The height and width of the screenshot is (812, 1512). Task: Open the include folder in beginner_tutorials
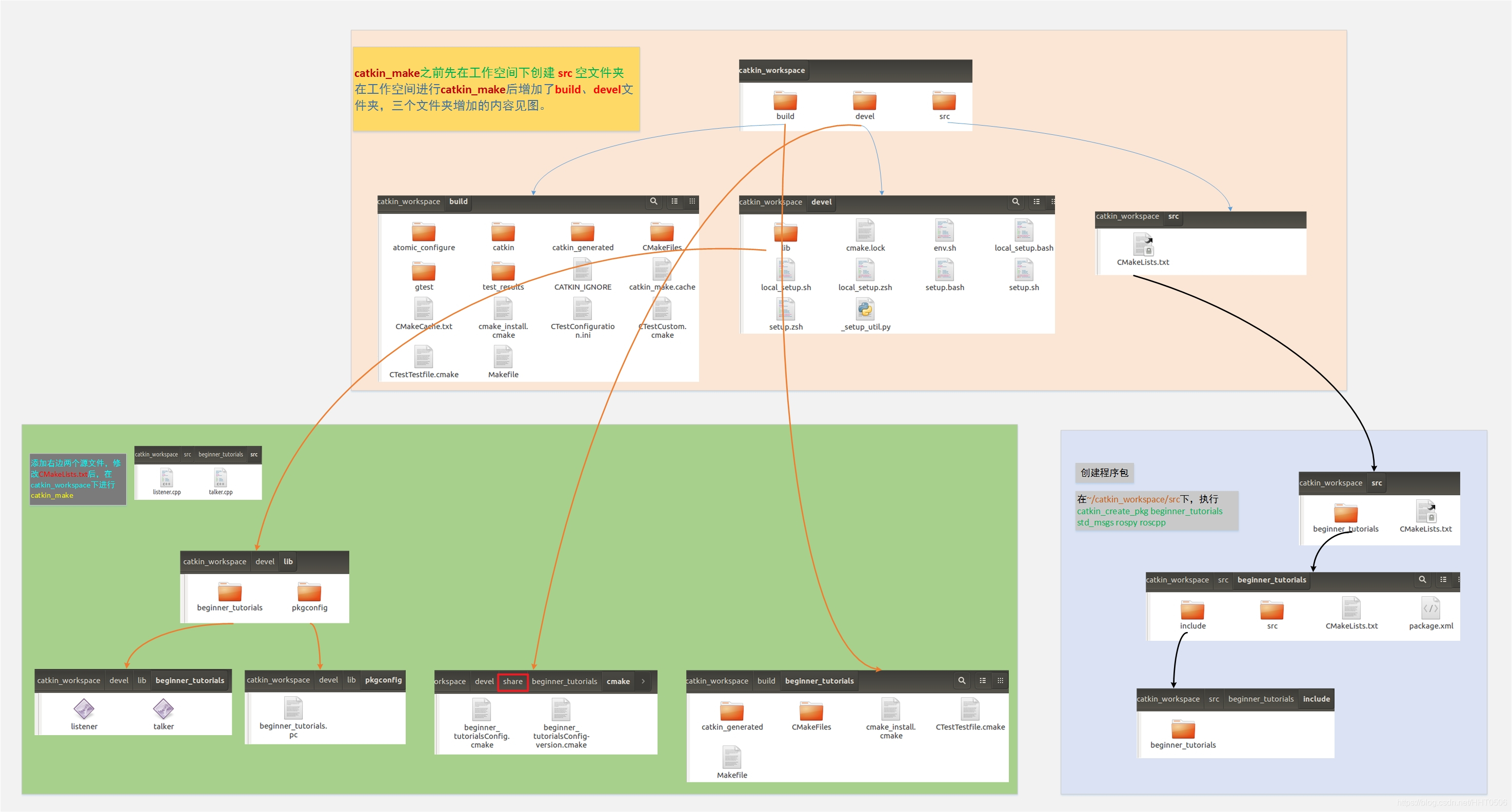pyautogui.click(x=1192, y=610)
